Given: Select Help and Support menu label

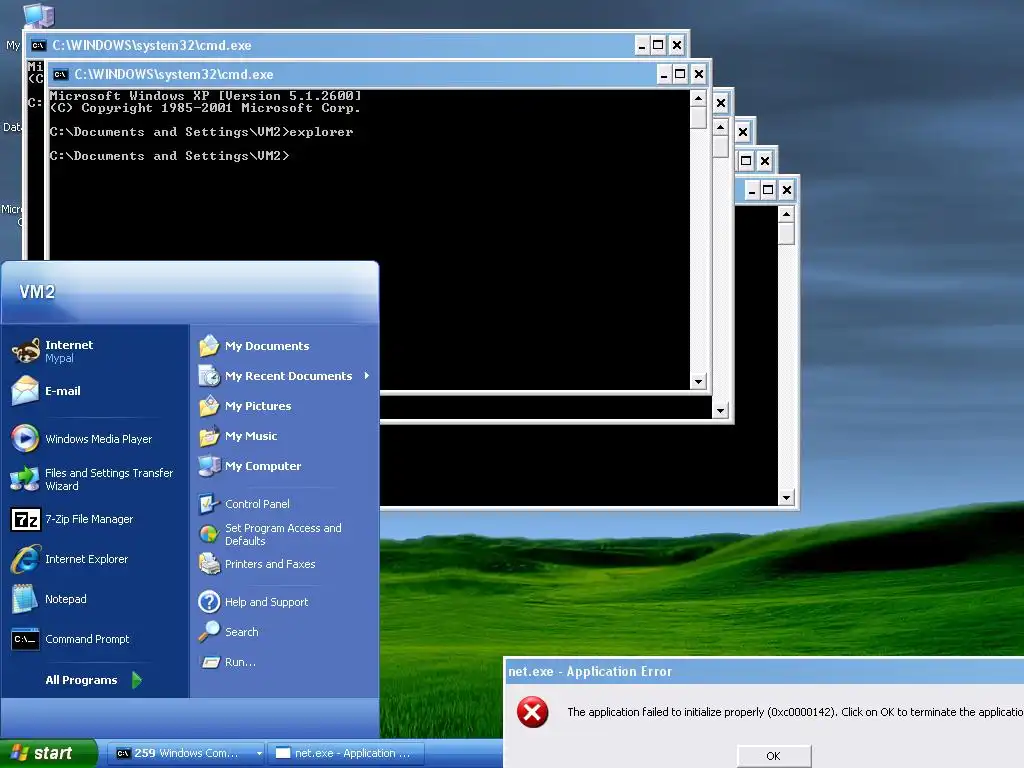Looking at the screenshot, I should pyautogui.click(x=266, y=602).
